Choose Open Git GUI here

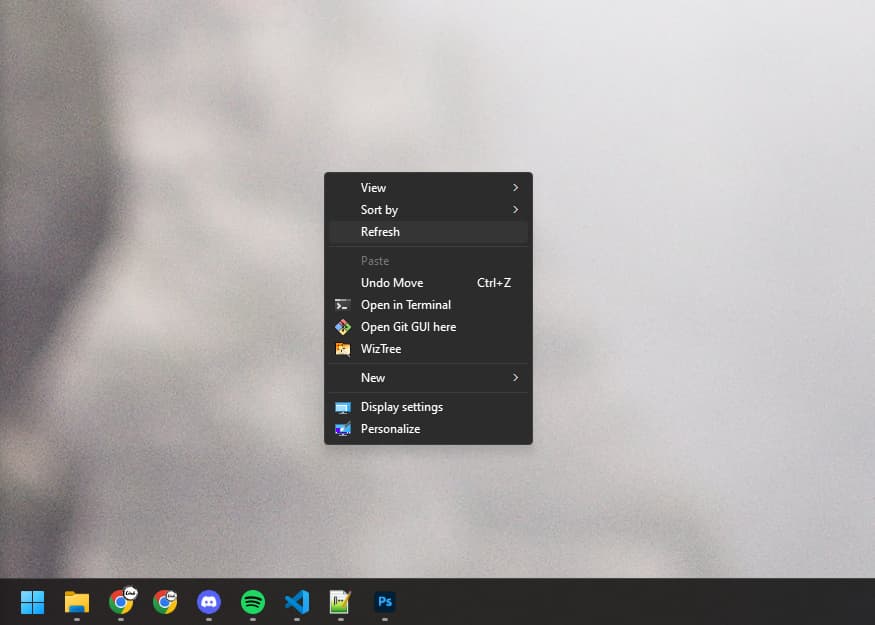pos(408,326)
